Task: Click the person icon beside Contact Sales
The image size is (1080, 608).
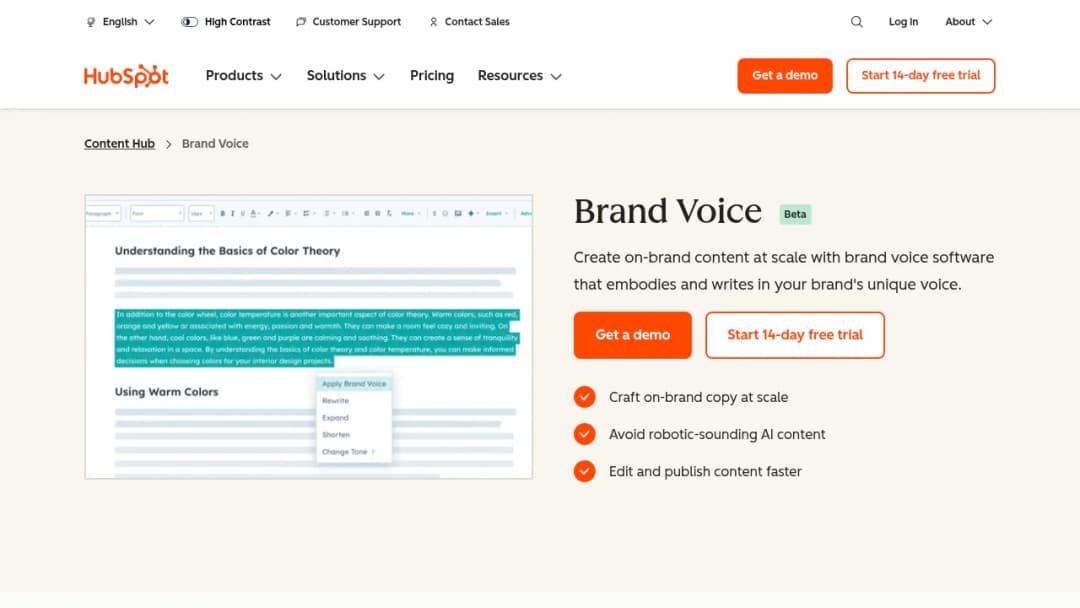Action: coord(433,22)
